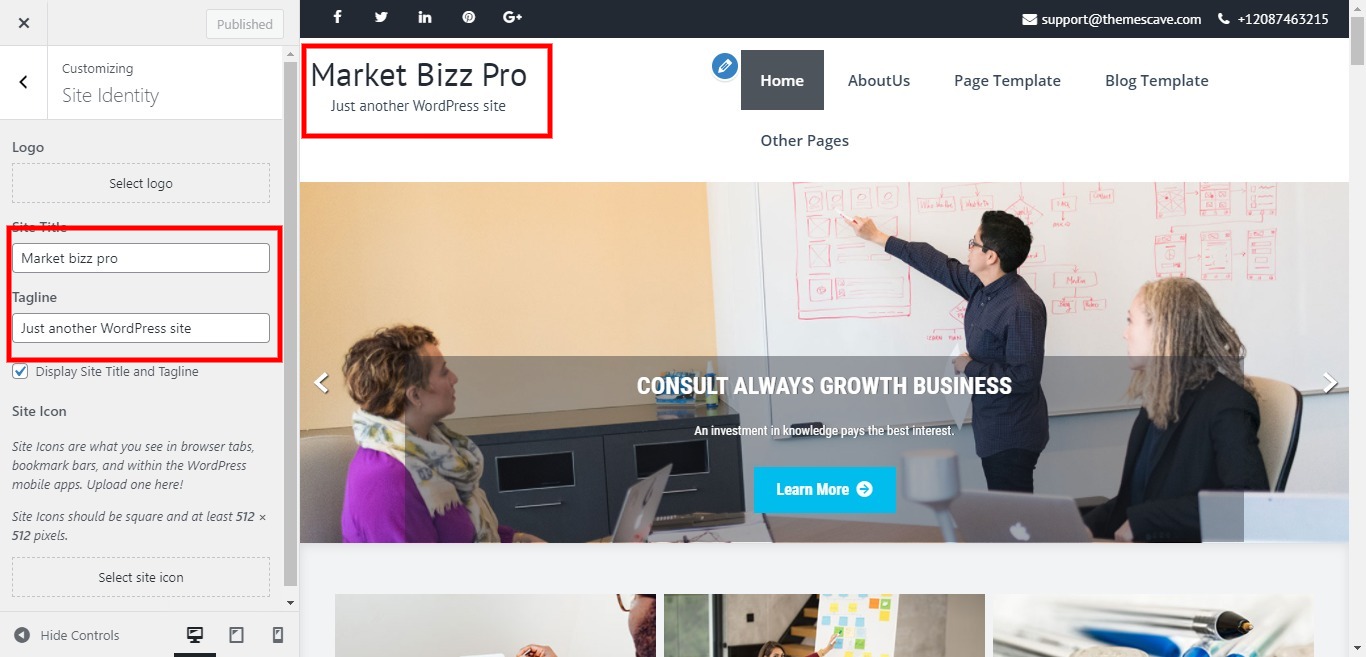Open the Blog Template menu item
This screenshot has height=657, width=1366.
point(1157,80)
